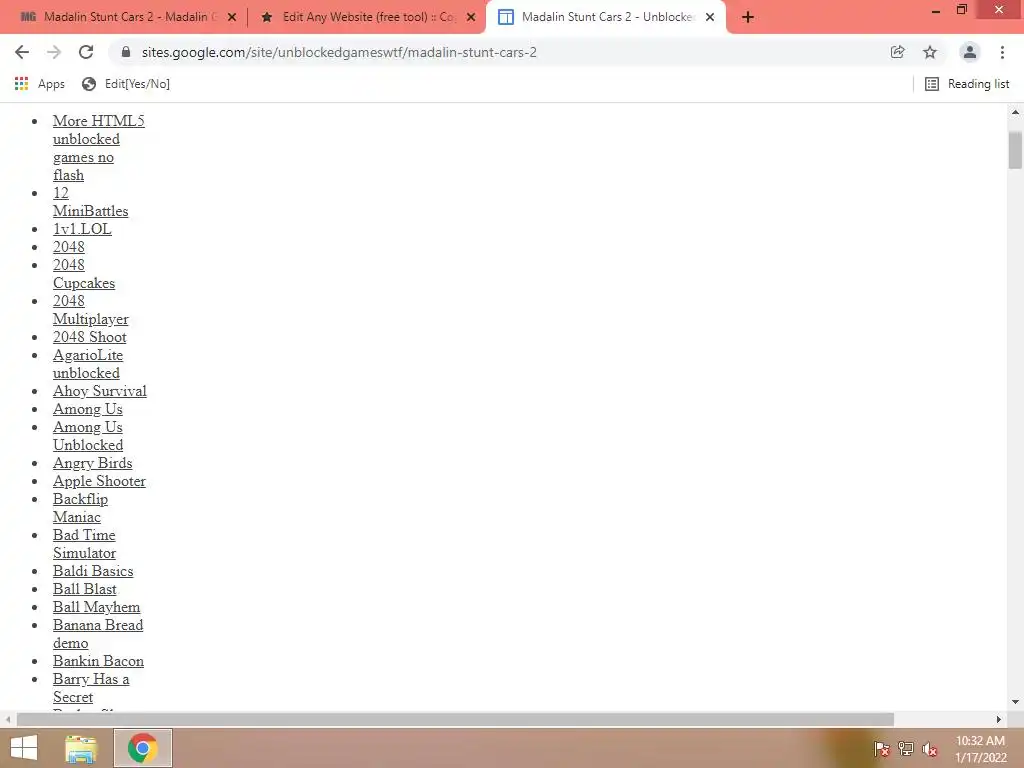Click the vertical scrollbar thumb

1015,150
